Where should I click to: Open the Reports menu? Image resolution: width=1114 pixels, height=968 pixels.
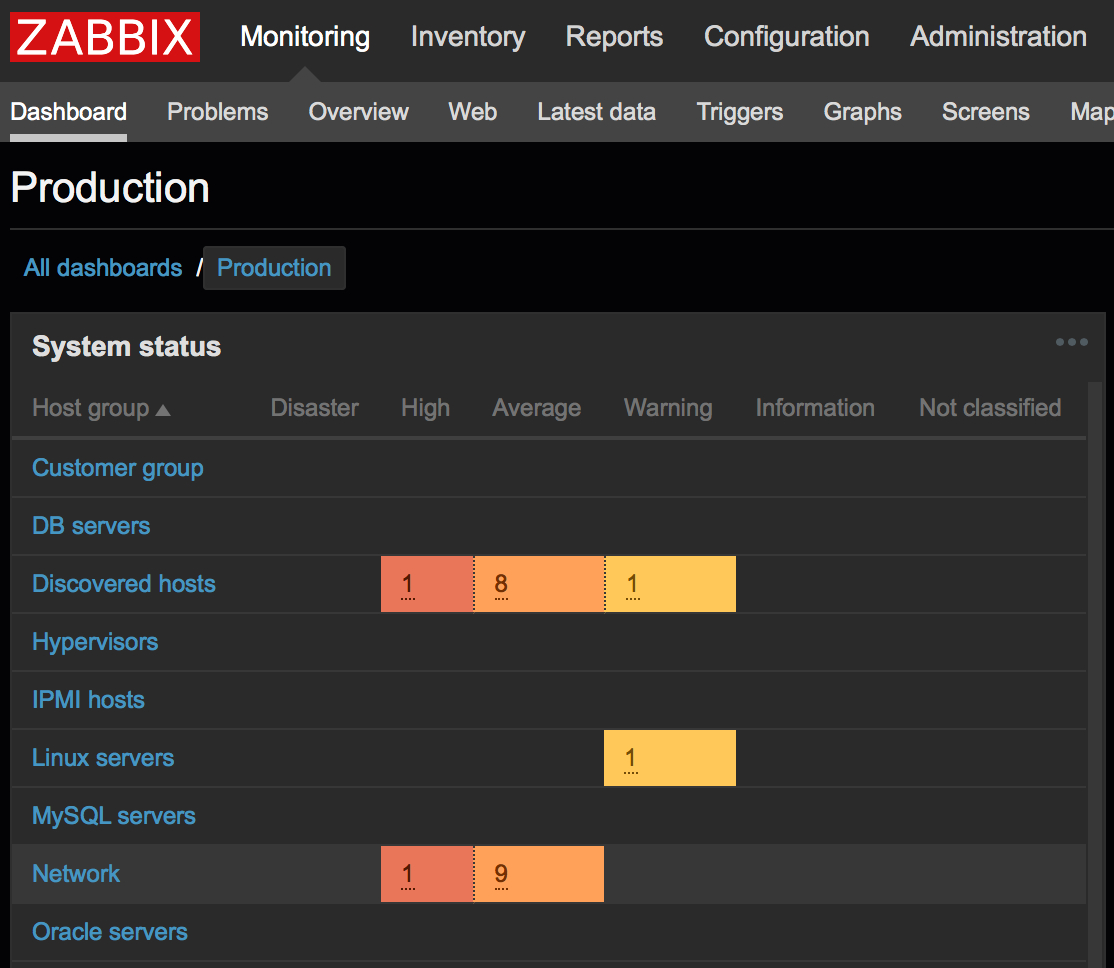click(614, 37)
